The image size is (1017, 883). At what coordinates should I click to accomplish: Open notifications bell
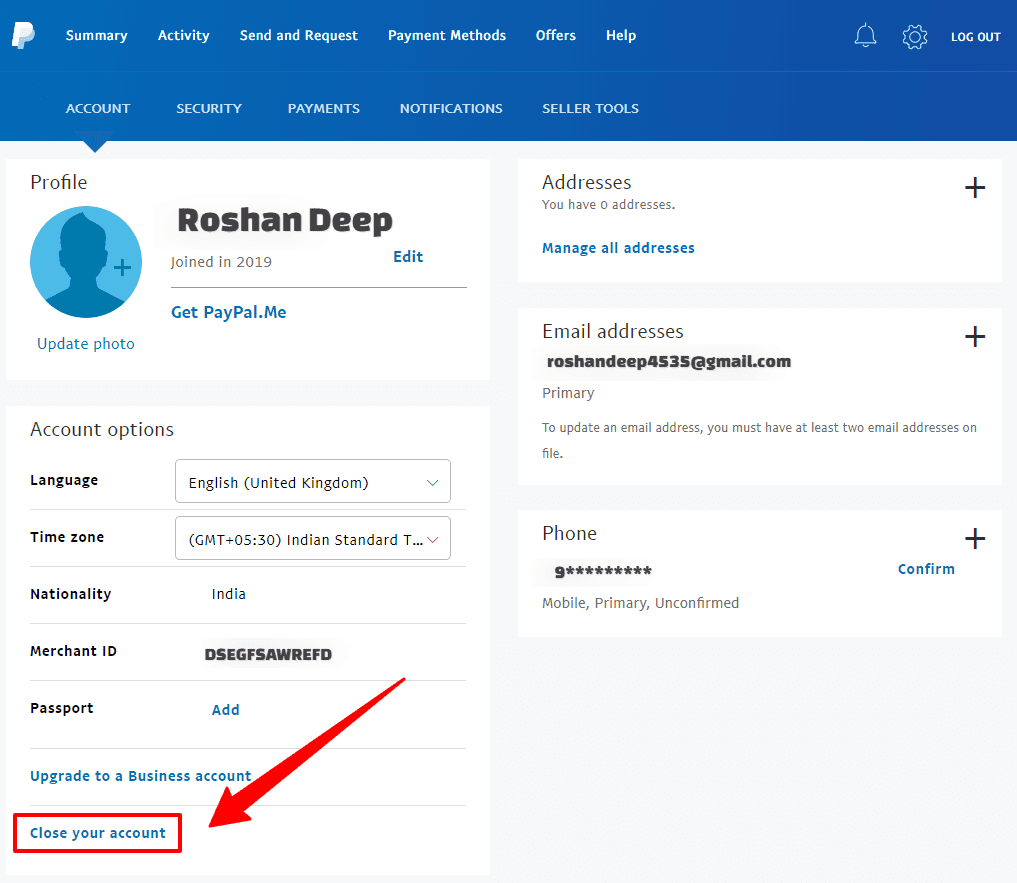pyautogui.click(x=864, y=35)
